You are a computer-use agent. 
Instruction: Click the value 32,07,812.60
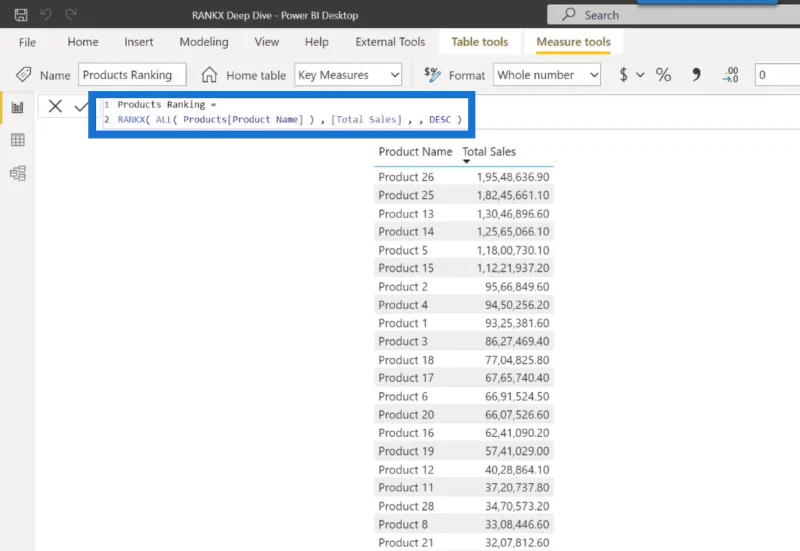pyautogui.click(x=517, y=543)
